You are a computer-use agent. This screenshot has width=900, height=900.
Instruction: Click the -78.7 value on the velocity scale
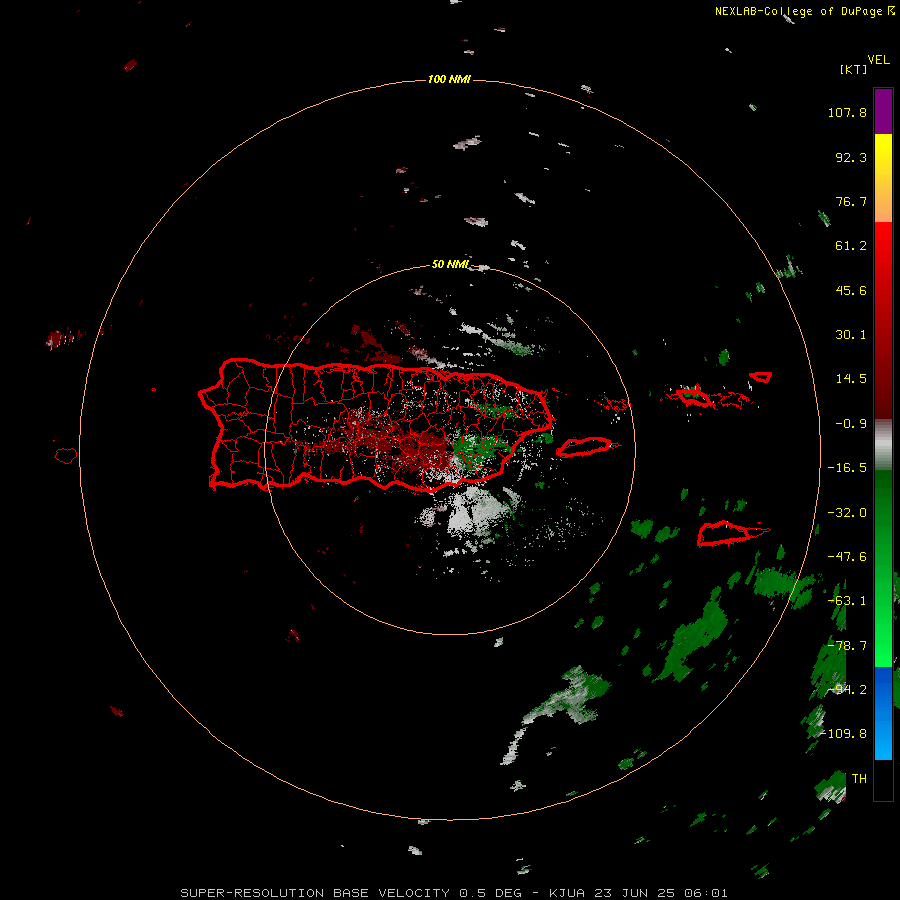tap(847, 646)
